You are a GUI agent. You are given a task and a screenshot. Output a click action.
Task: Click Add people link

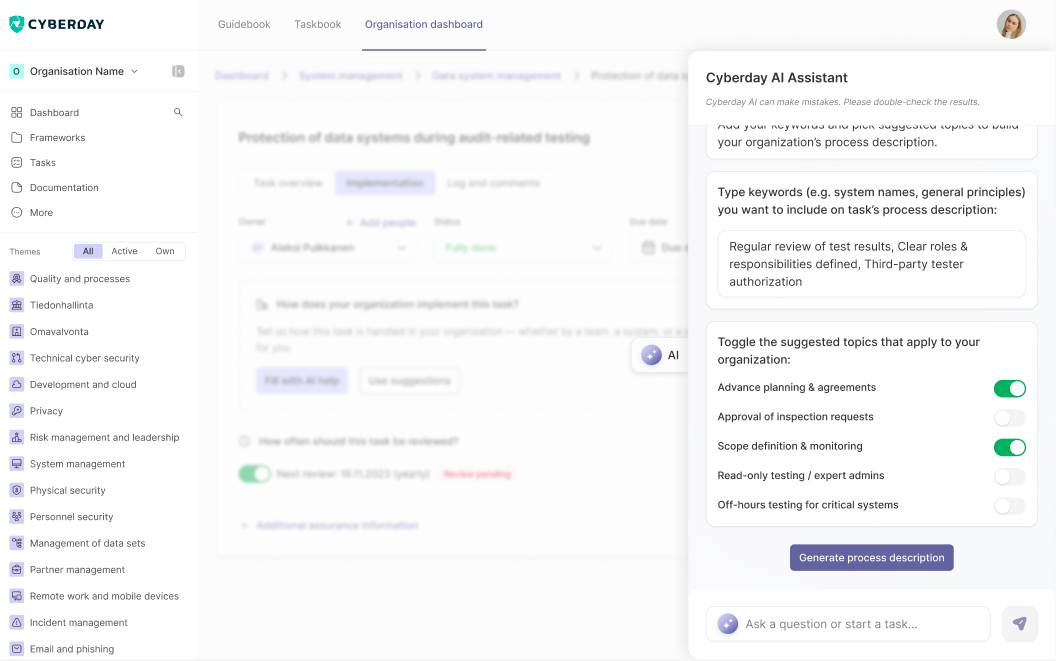pyautogui.click(x=381, y=222)
